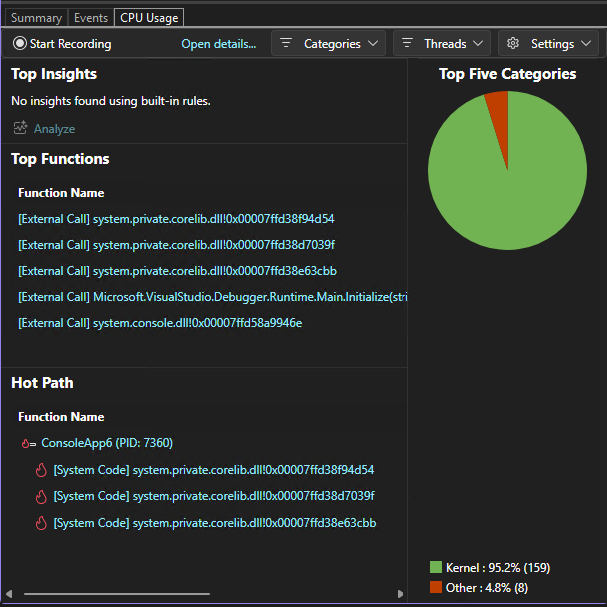
Task: Click the green Kernel legend swatch
Action: pyautogui.click(x=435, y=567)
